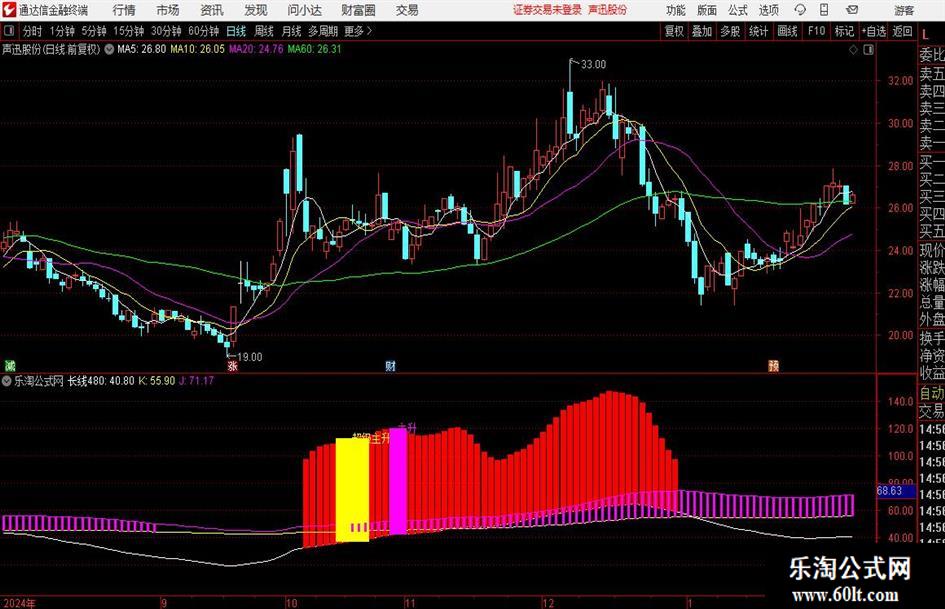Switch to 月线 monthly tab
Image resolution: width=945 pixels, height=609 pixels.
click(x=291, y=31)
